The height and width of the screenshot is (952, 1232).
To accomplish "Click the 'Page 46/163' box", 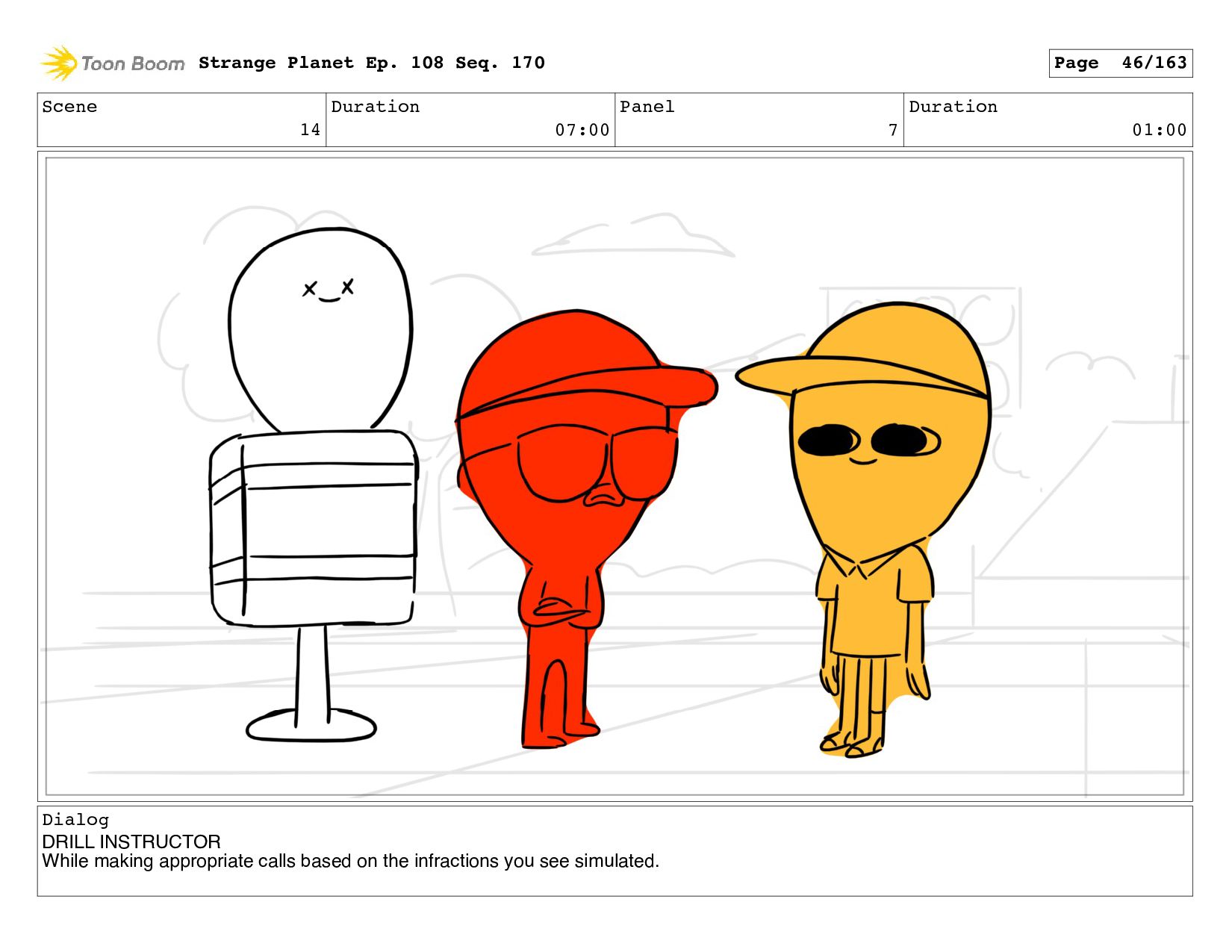I will coord(1120,63).
